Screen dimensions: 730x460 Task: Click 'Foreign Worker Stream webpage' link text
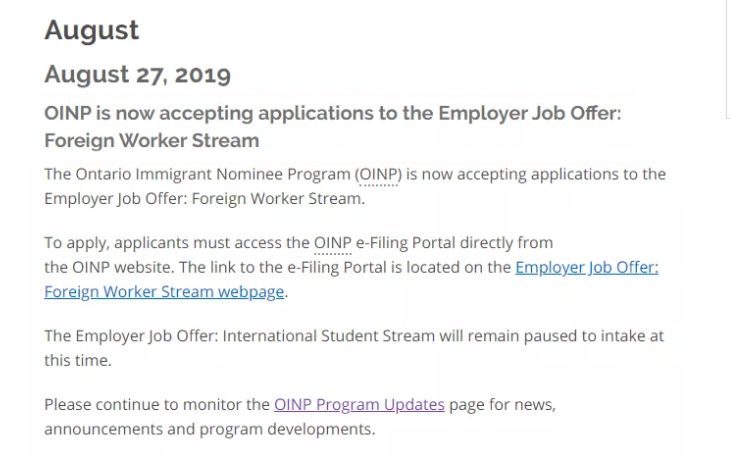pyautogui.click(x=164, y=292)
